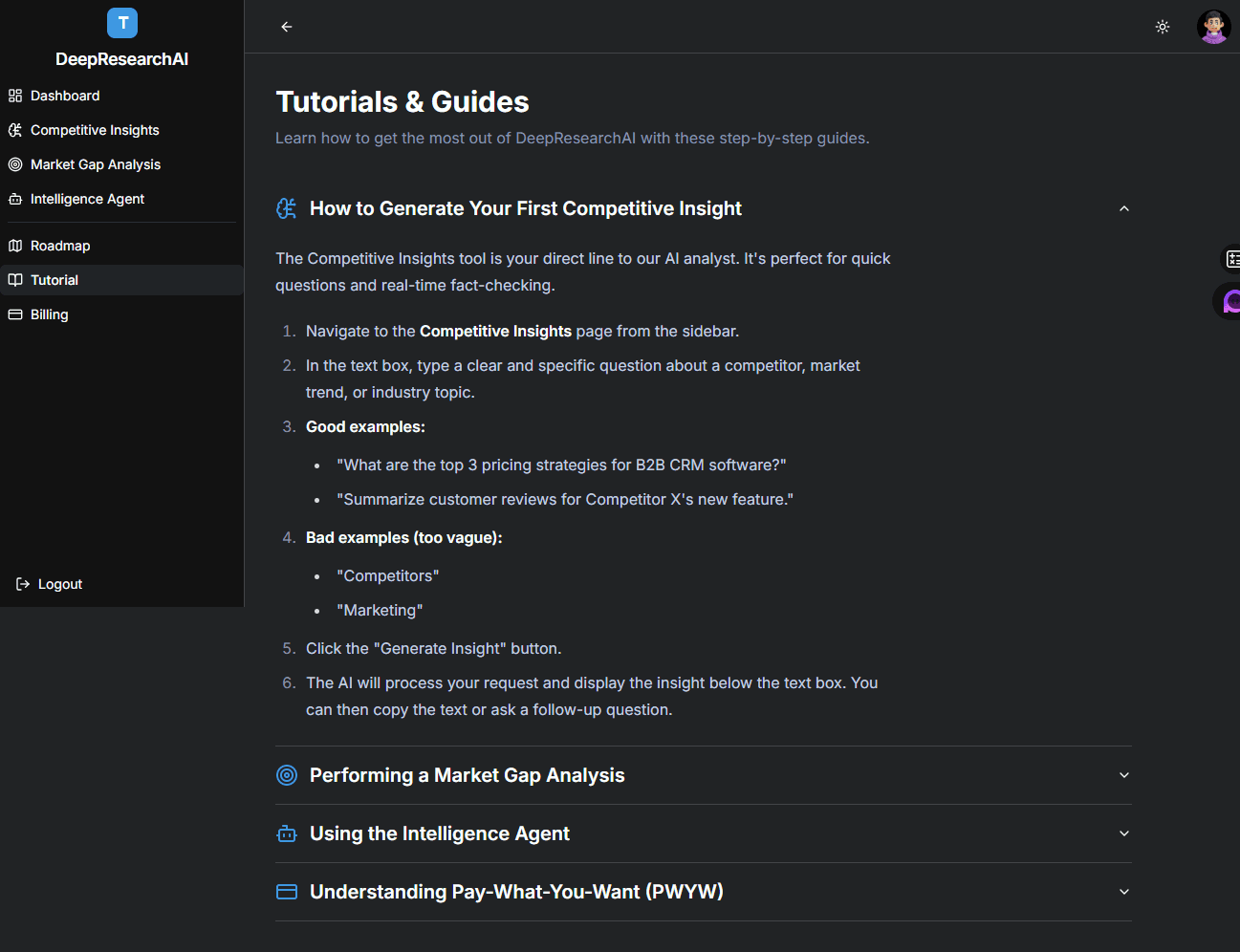This screenshot has width=1240, height=952.
Task: Click the DeepResearchAI brand name
Action: [122, 59]
